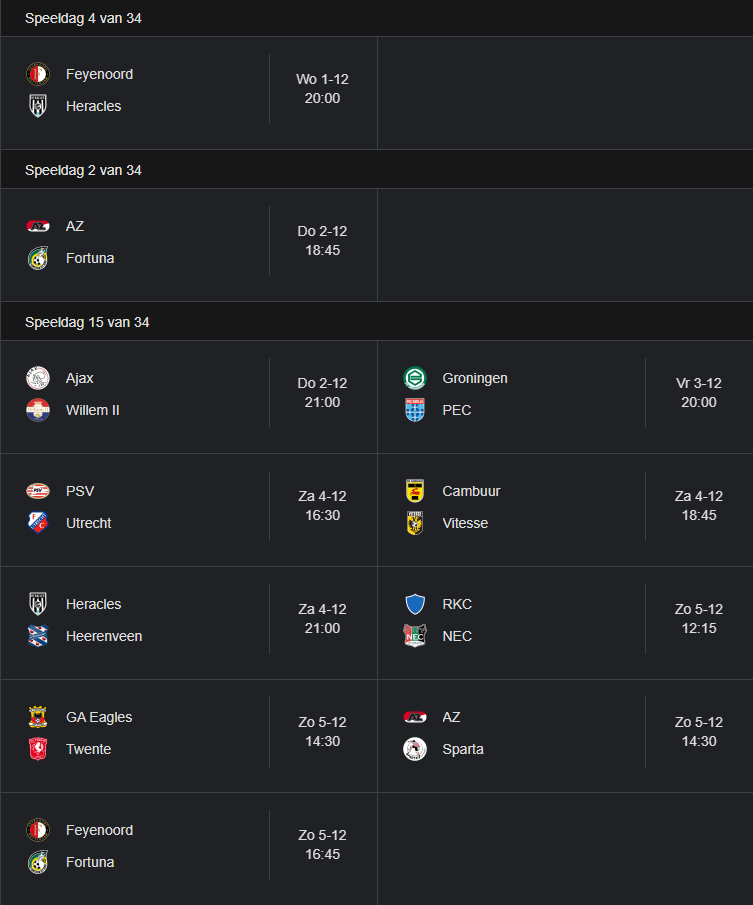Open the Zo 5-12 16:45 match time
Screen dimensions: 753x905
point(323,845)
